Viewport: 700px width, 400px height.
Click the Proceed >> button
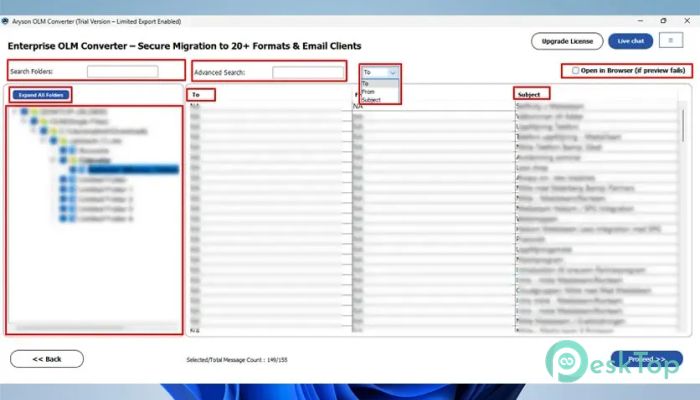646,359
